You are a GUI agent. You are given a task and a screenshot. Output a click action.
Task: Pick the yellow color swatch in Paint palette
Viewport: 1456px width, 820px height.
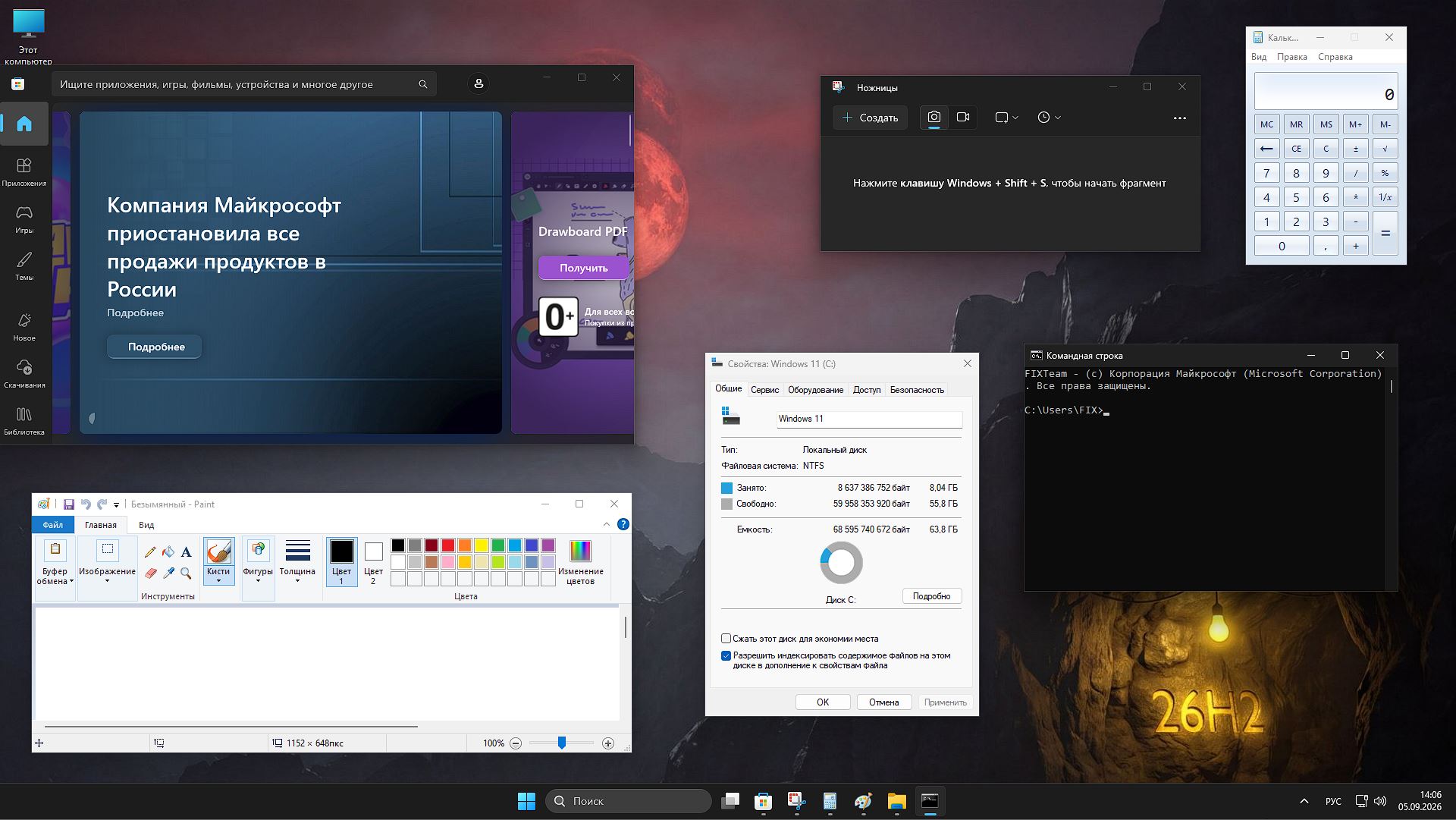tap(482, 545)
